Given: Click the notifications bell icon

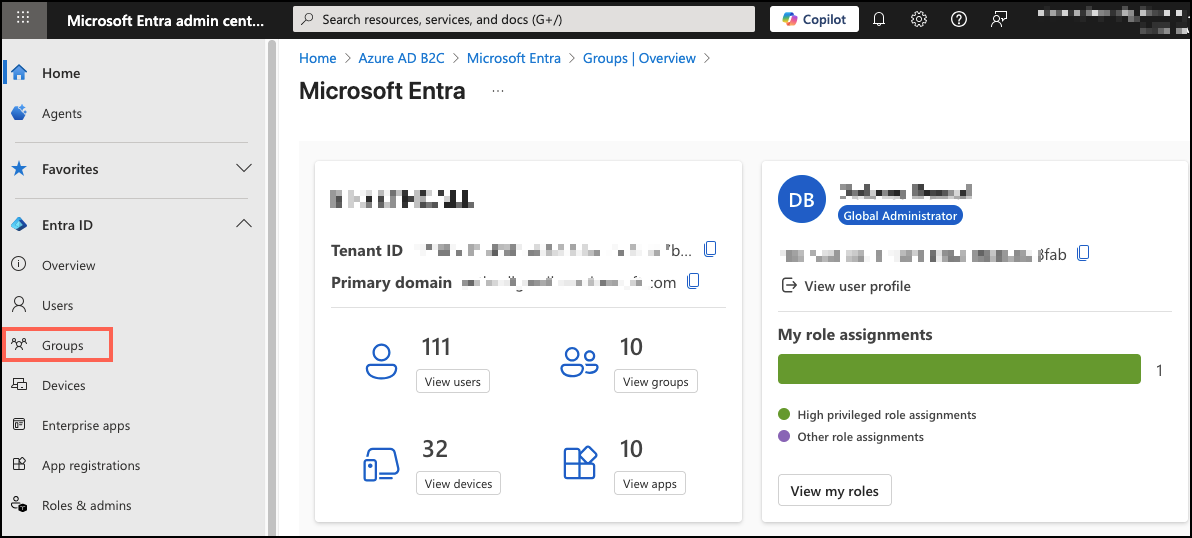Looking at the screenshot, I should pos(879,19).
